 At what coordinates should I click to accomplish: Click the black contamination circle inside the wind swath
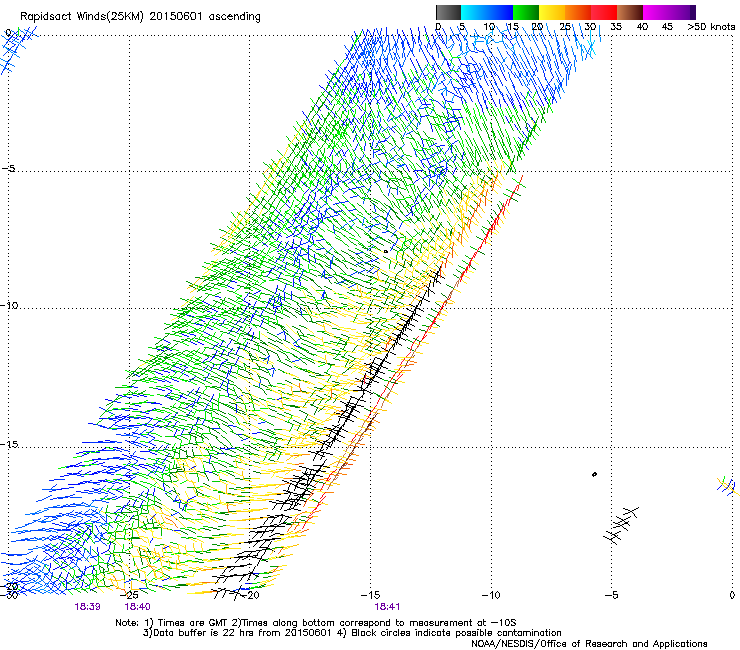pos(386,252)
